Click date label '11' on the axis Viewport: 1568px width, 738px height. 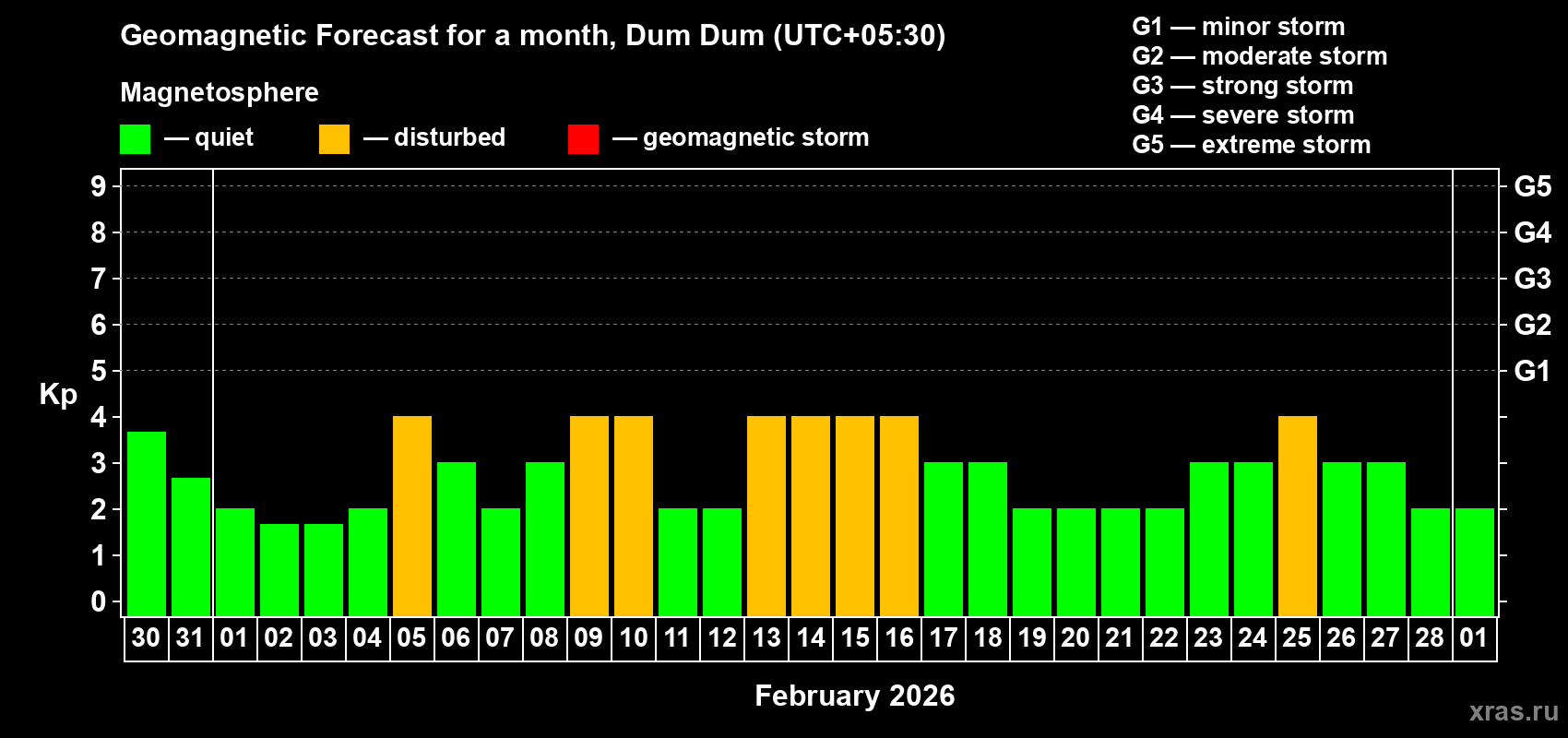pyautogui.click(x=677, y=638)
